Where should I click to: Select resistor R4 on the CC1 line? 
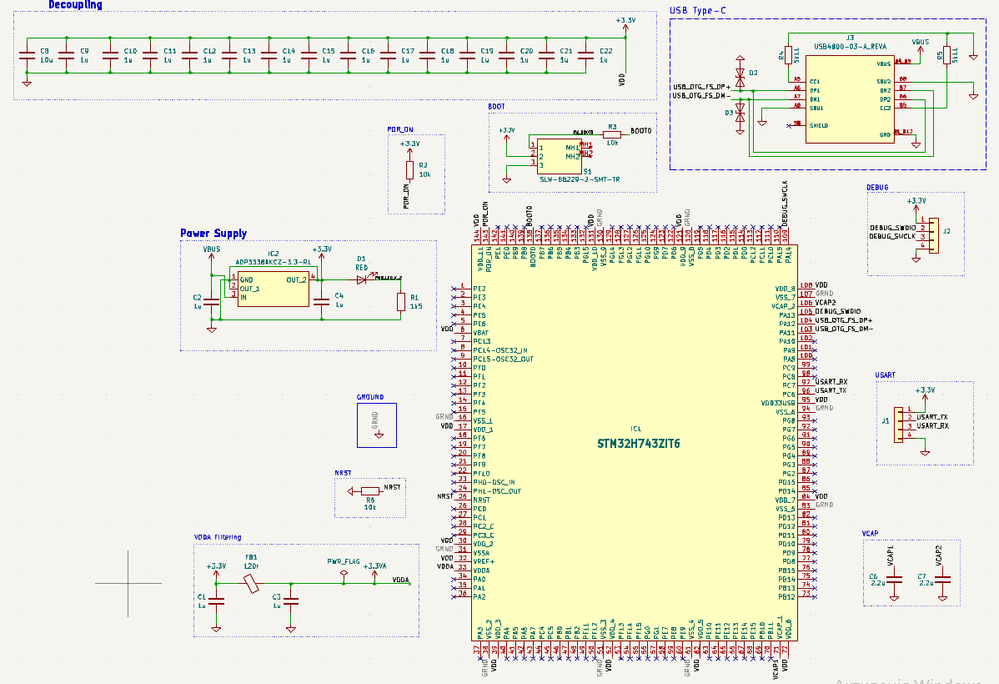click(789, 55)
